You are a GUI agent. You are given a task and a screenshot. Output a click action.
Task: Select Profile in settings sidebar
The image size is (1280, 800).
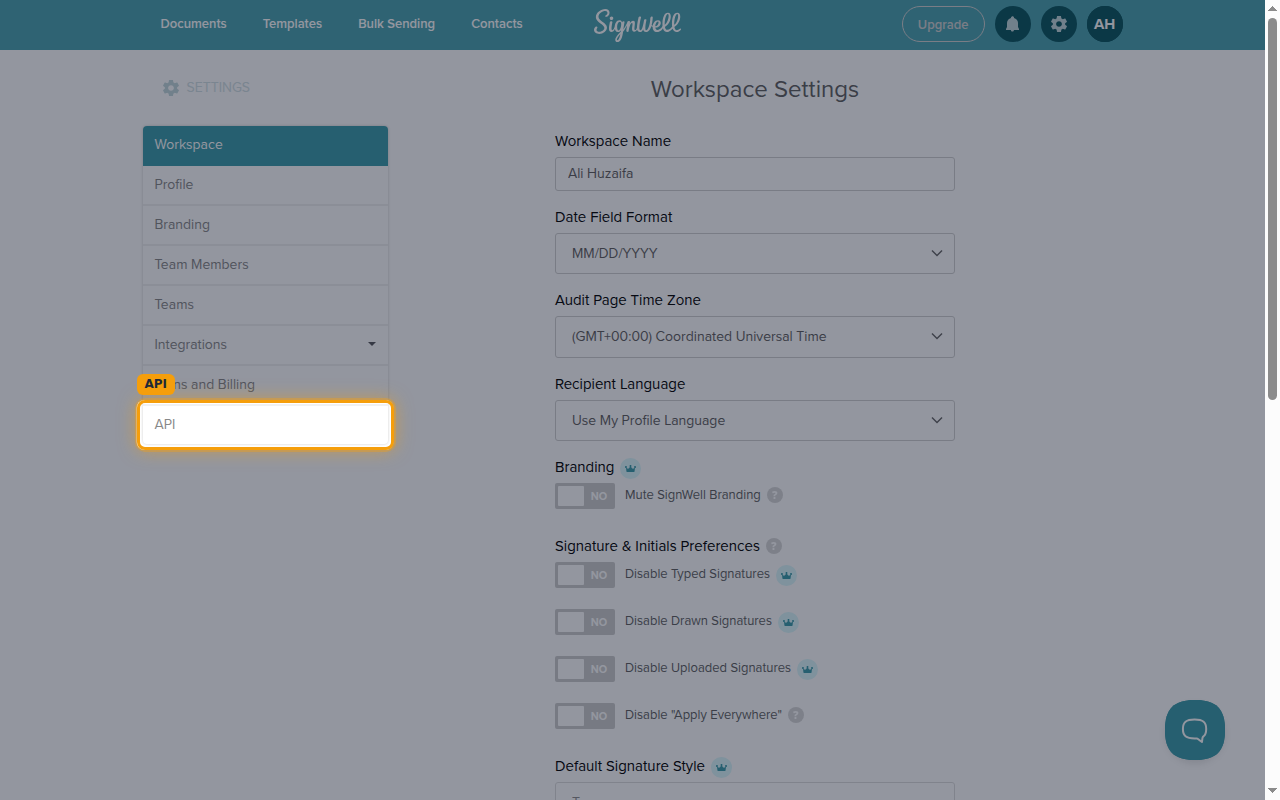coord(265,185)
